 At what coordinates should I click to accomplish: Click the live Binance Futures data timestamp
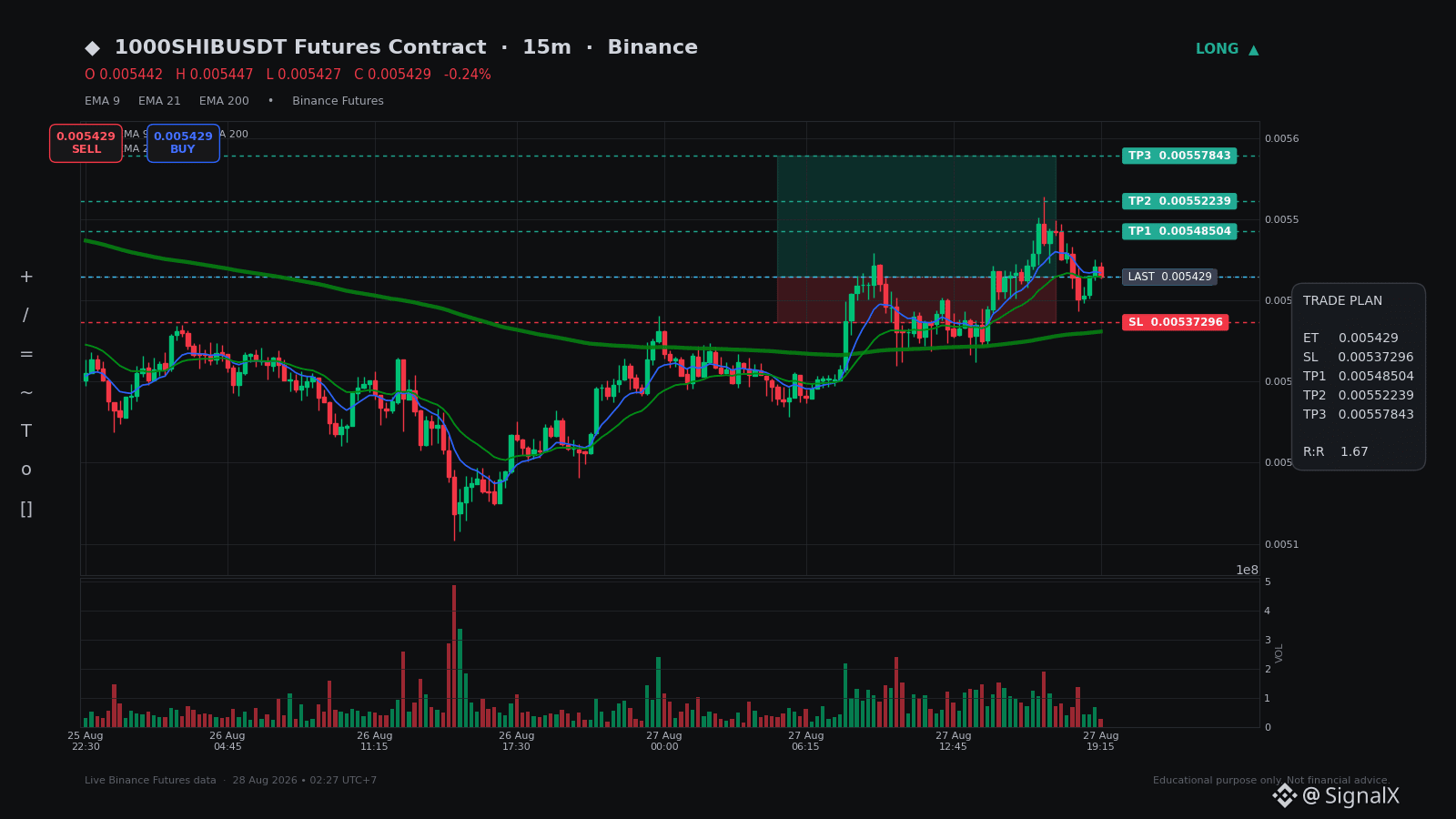231,780
